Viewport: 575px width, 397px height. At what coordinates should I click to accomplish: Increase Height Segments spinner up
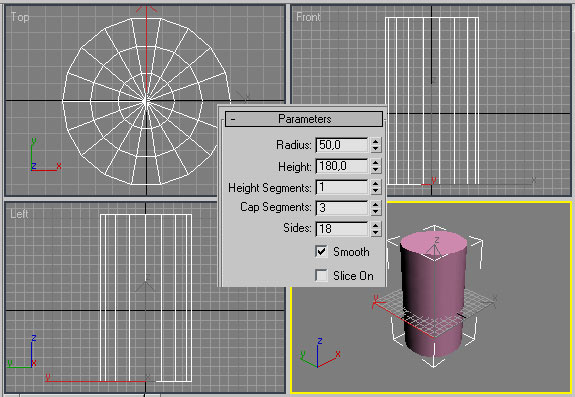coord(375,183)
